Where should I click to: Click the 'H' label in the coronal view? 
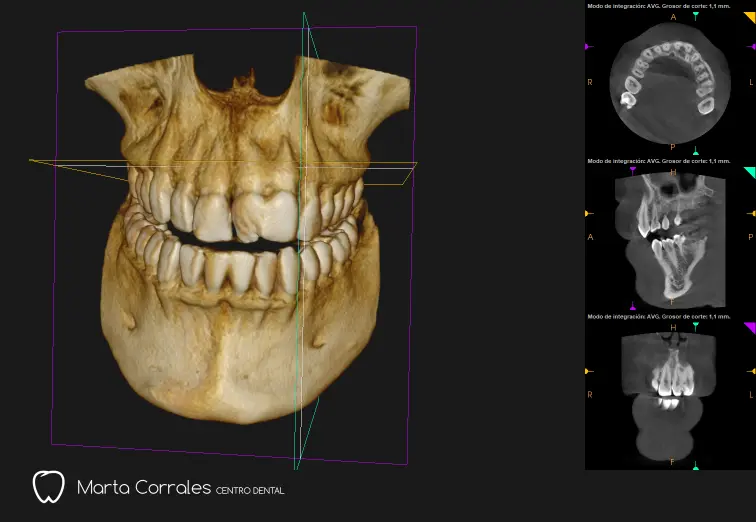pos(674,328)
